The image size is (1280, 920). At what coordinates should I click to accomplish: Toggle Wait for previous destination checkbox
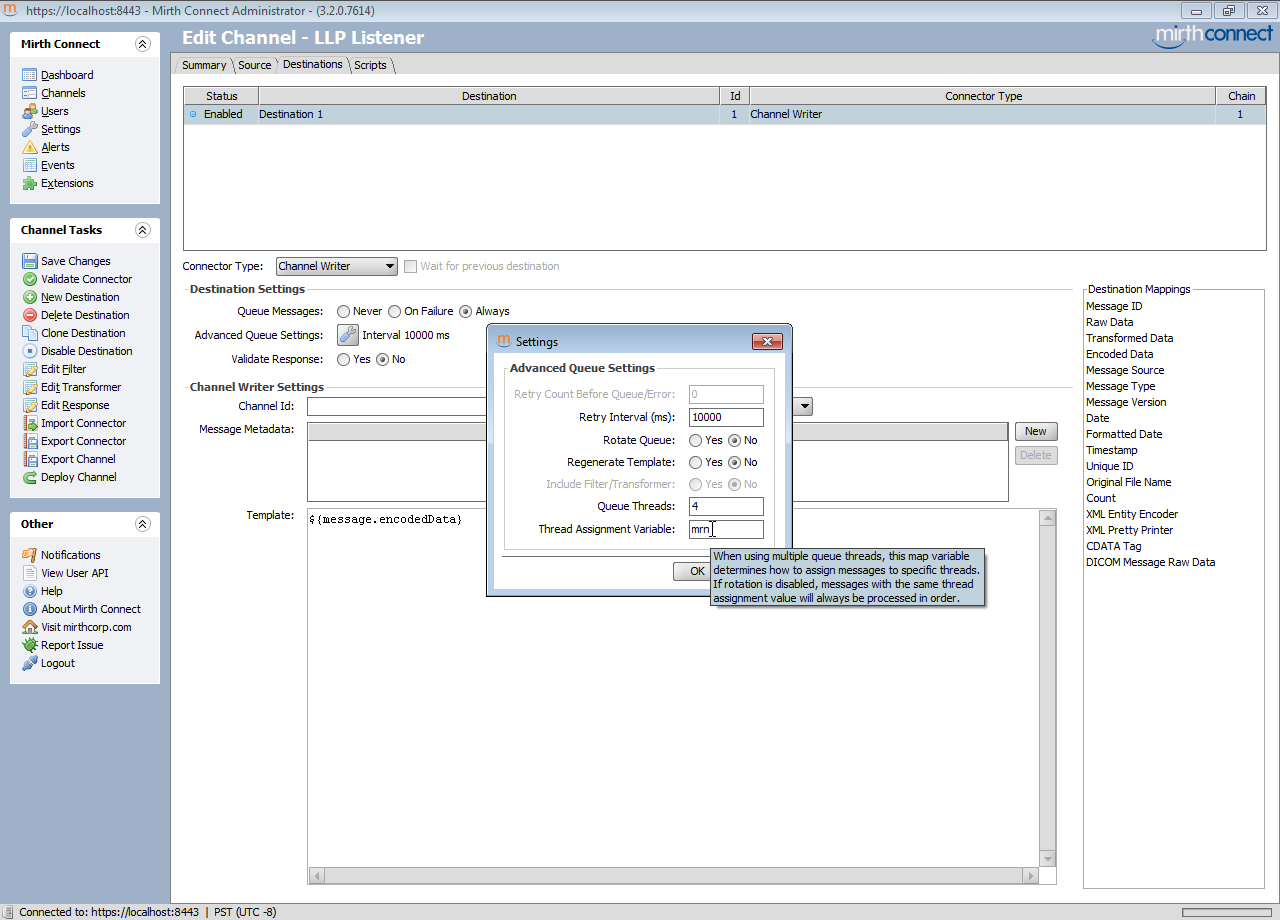tap(410, 266)
